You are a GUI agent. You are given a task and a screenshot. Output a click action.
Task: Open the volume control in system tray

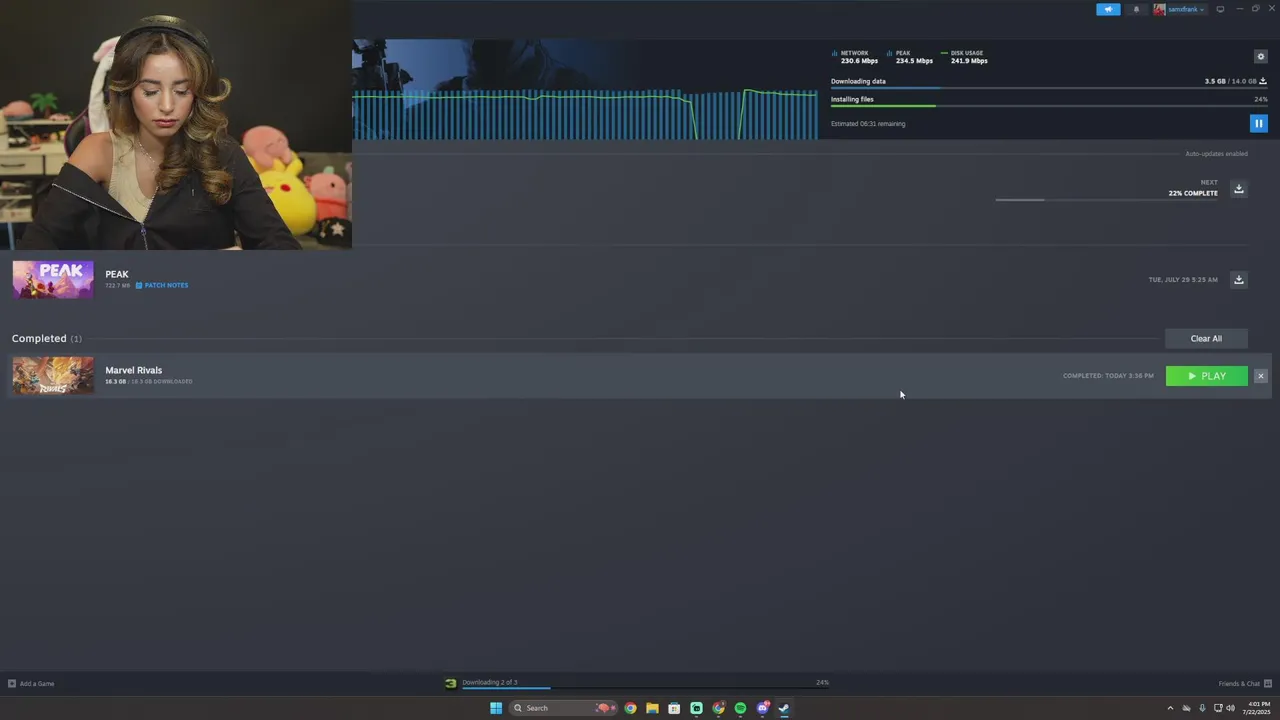(1230, 708)
